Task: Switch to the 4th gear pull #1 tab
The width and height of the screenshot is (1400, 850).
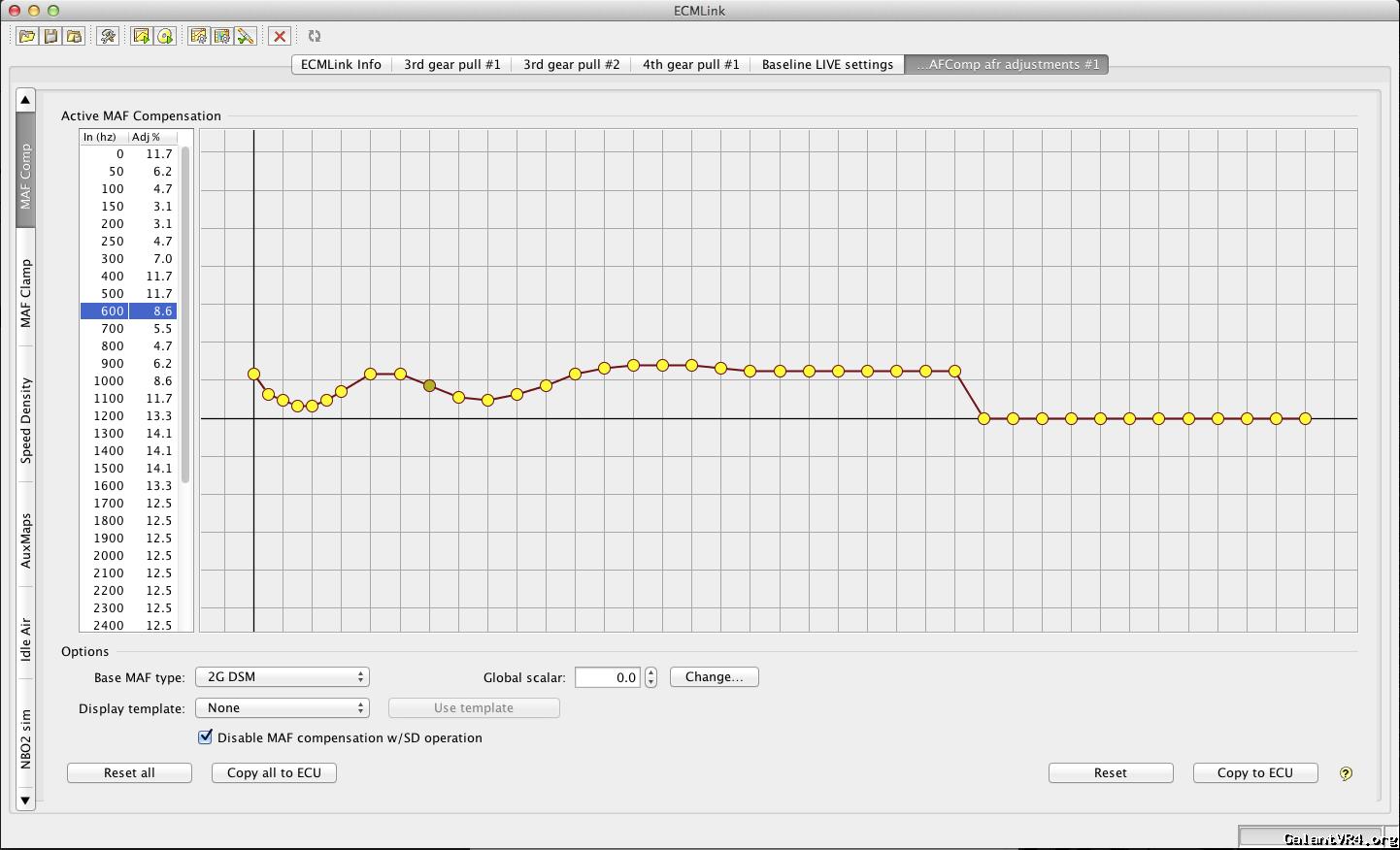Action: [690, 64]
